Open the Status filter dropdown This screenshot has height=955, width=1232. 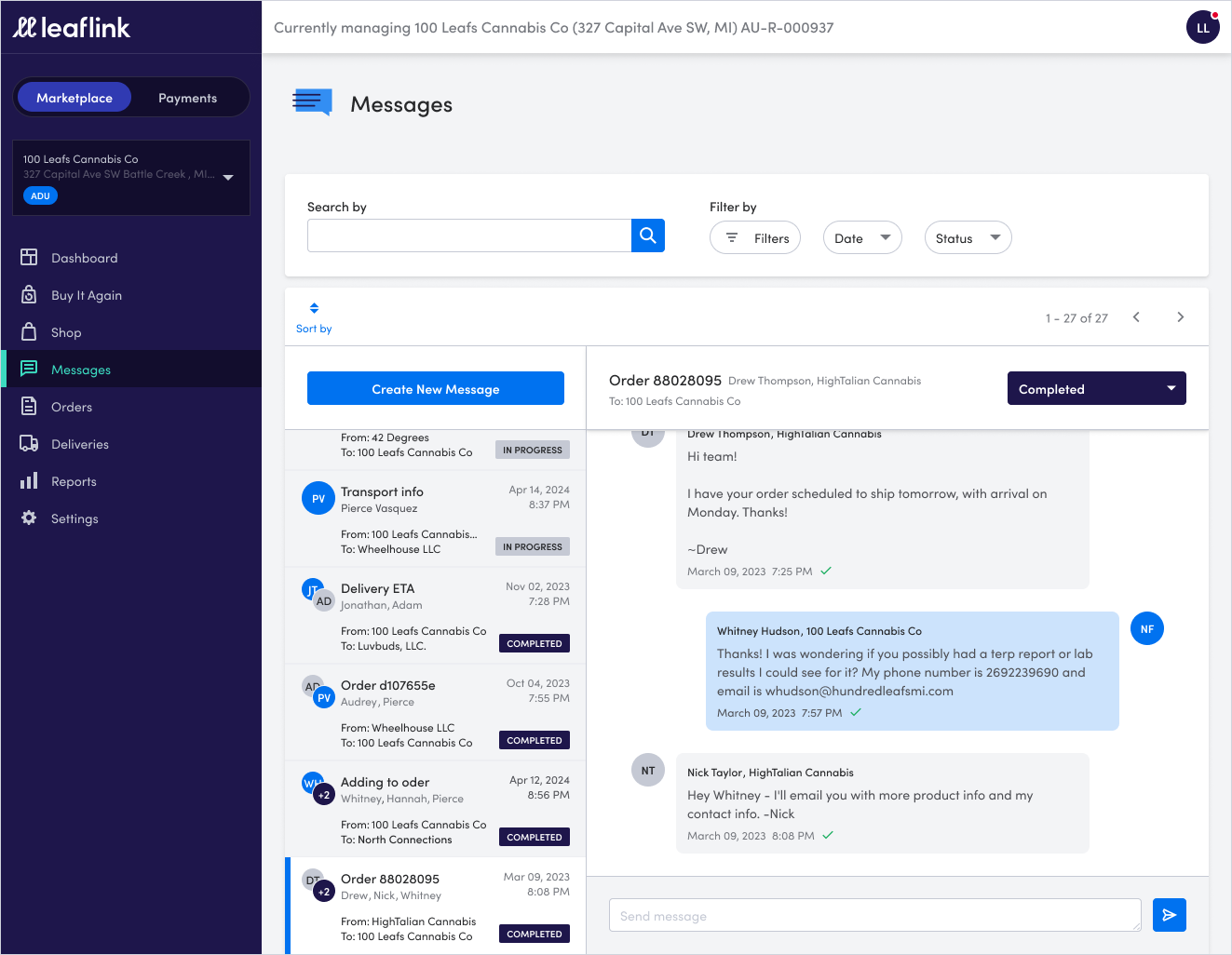point(968,237)
